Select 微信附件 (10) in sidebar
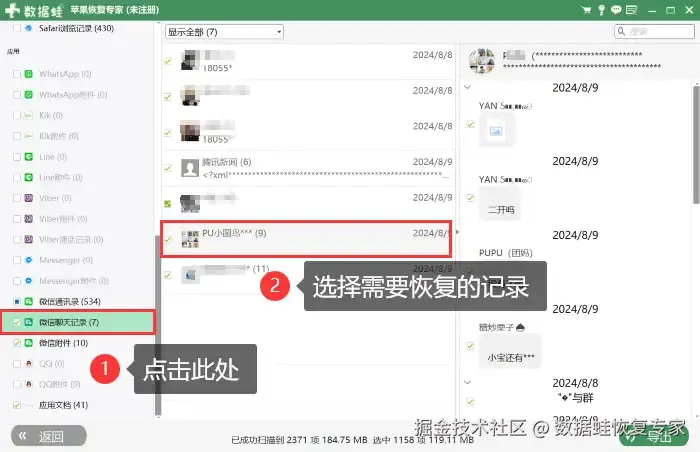Screen dimensions: 700x452 [63, 343]
